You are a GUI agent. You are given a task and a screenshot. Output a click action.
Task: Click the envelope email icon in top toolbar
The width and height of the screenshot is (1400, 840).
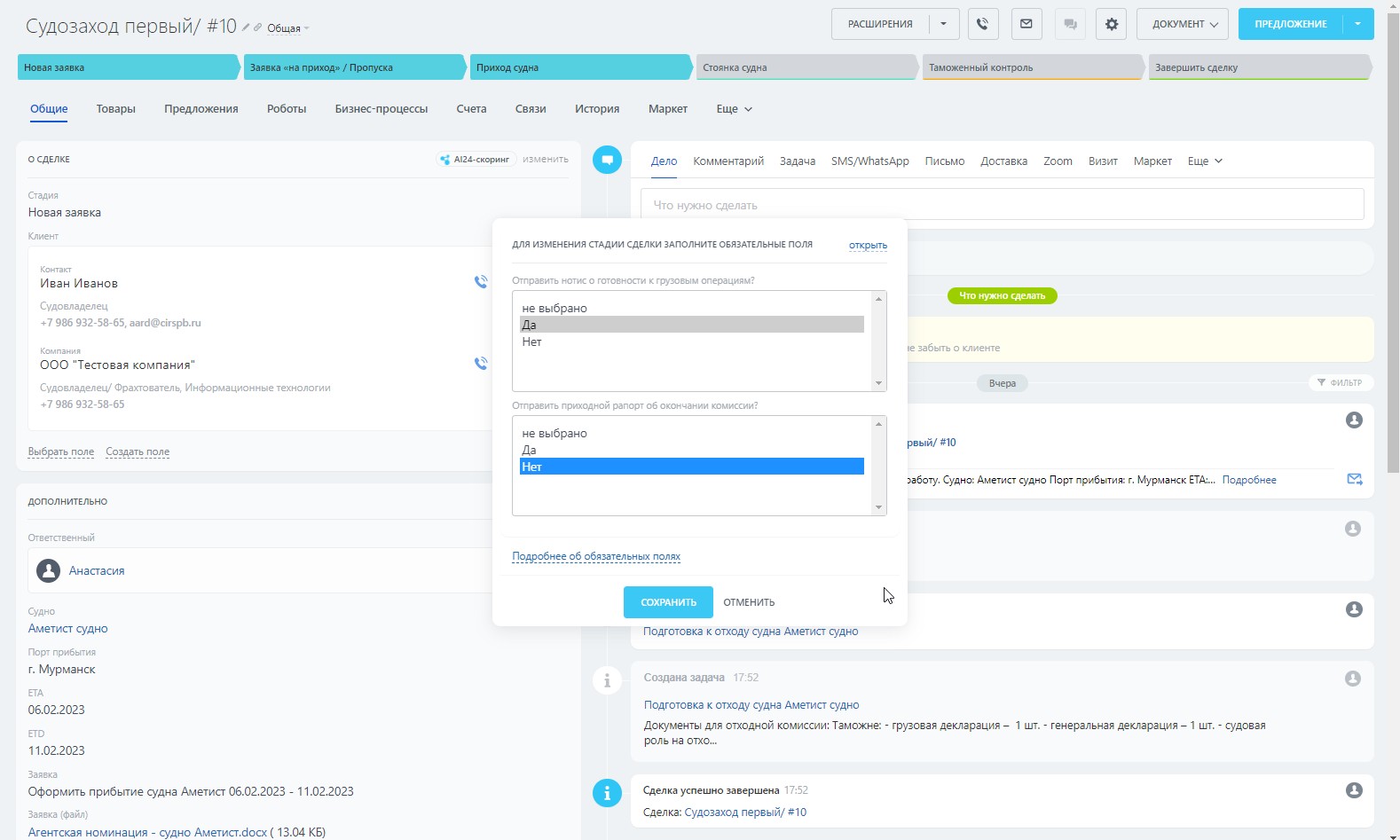coord(1026,24)
